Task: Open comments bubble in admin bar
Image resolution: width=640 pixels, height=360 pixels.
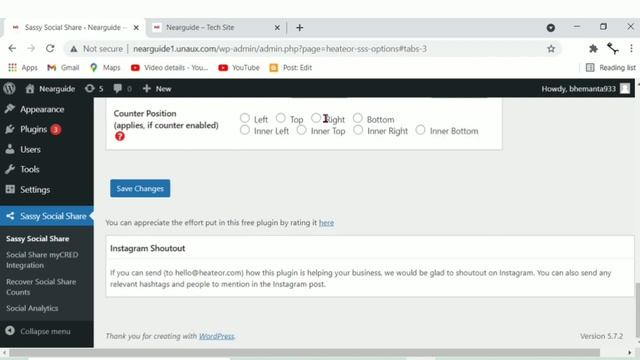Action: 122,89
